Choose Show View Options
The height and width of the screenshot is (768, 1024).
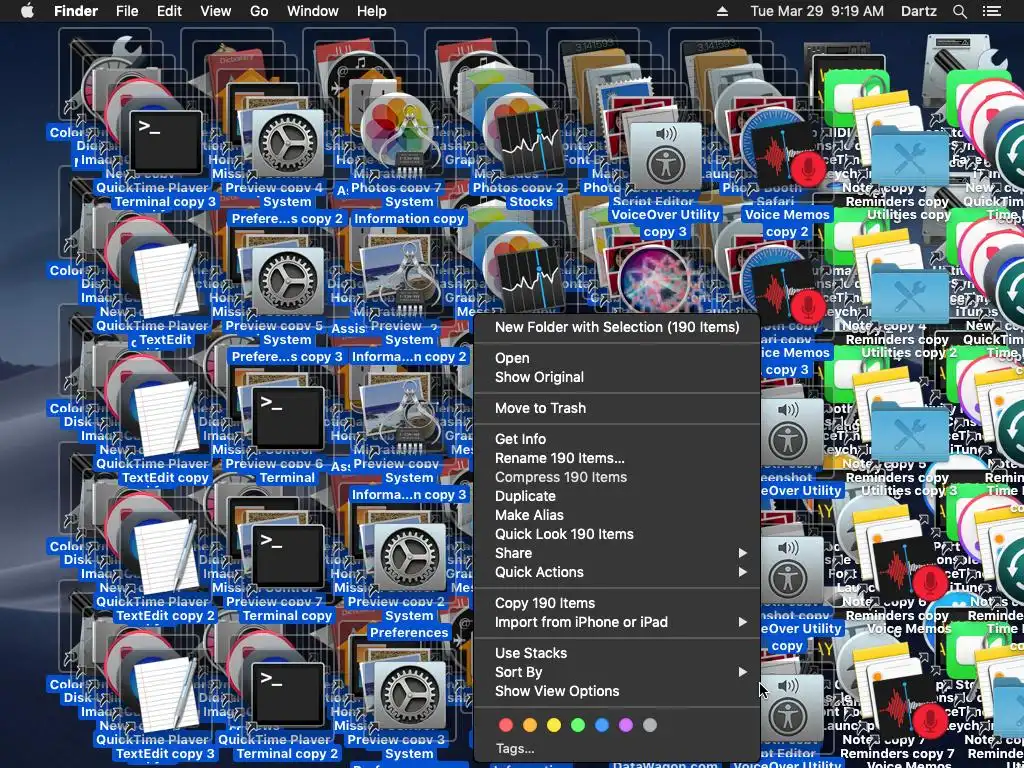click(x=617, y=691)
